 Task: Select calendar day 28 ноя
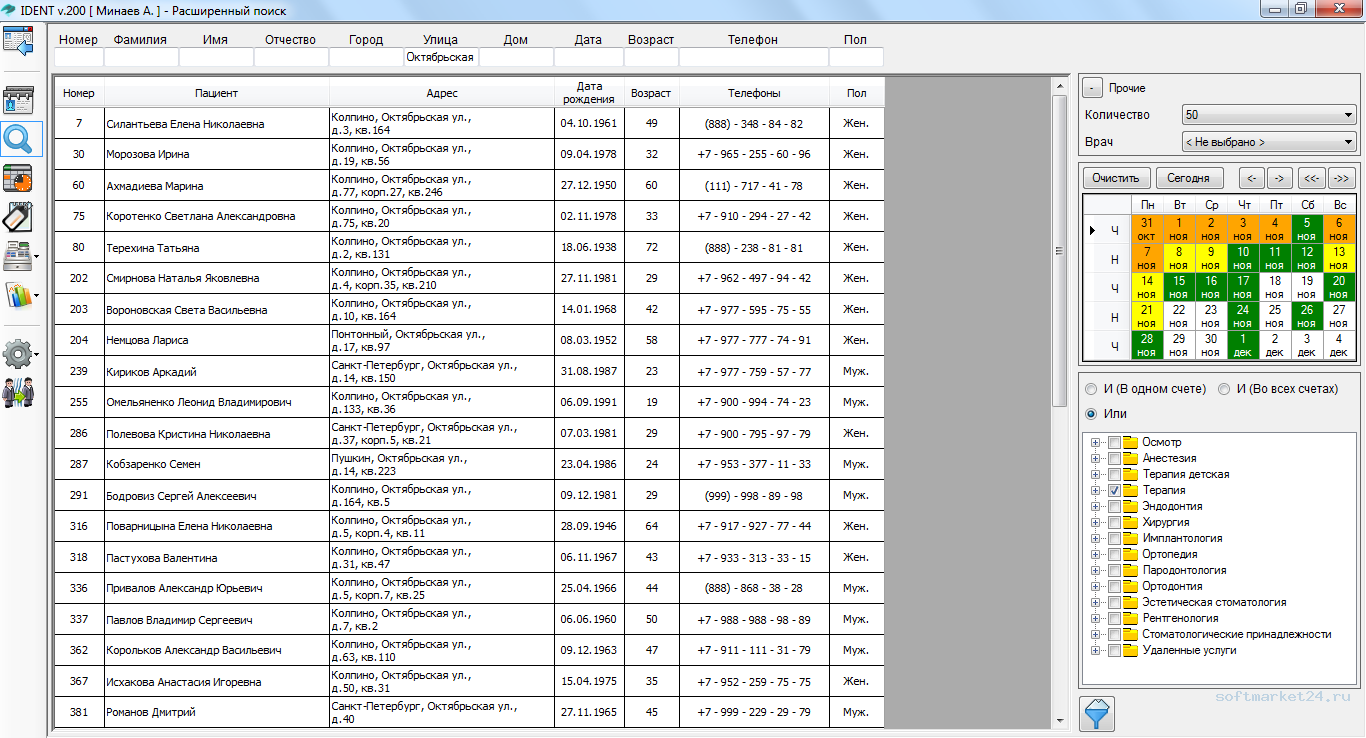tap(1146, 346)
